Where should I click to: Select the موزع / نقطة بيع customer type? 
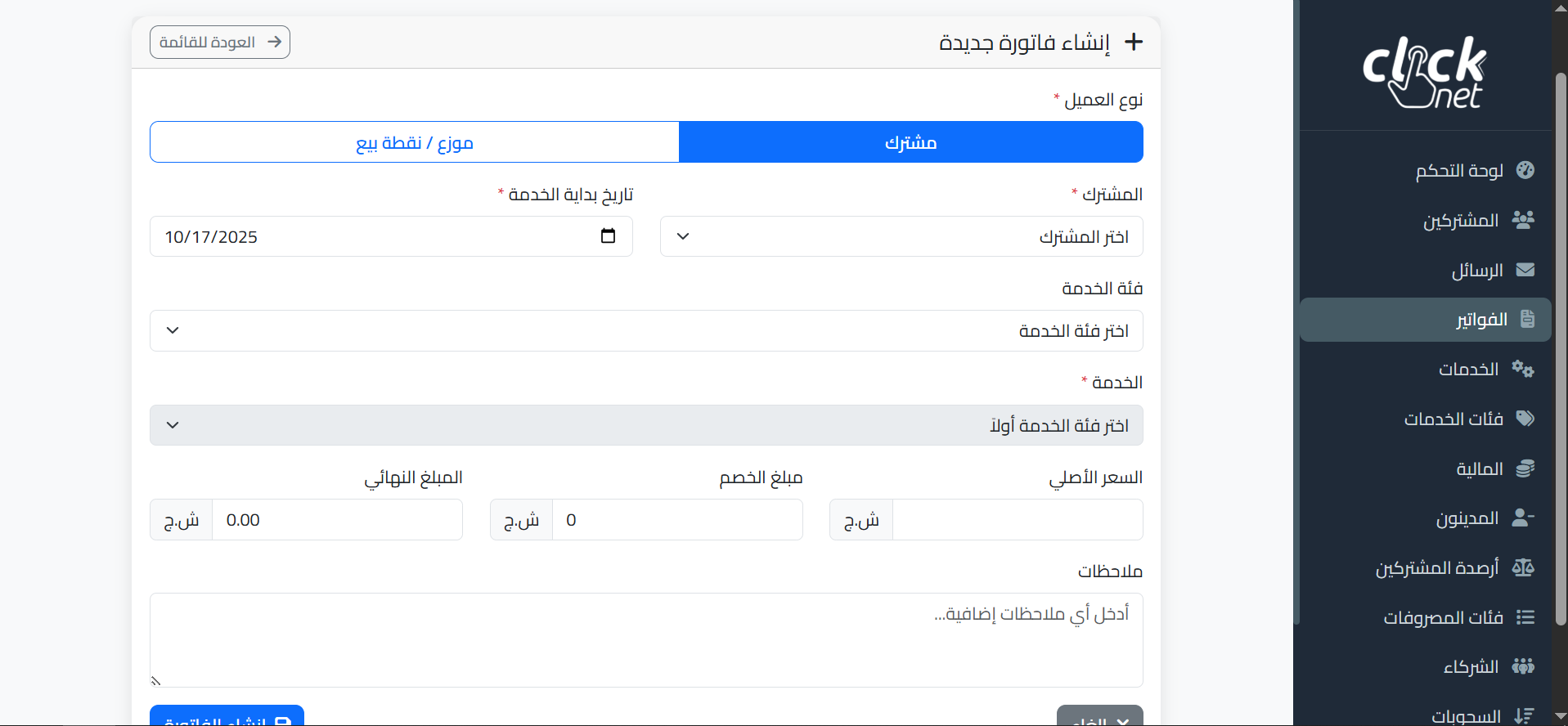click(415, 142)
